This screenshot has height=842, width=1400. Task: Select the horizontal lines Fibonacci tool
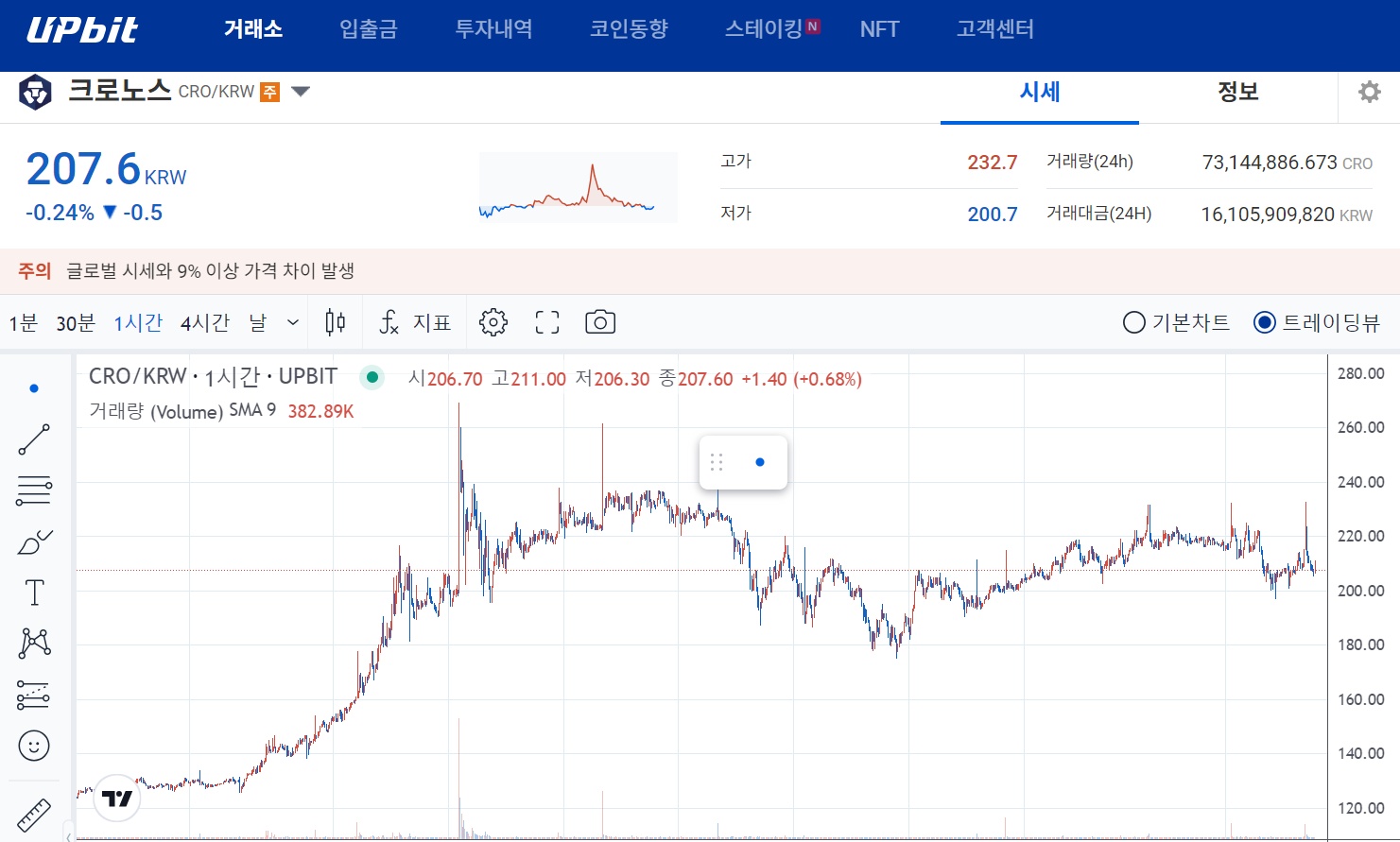pos(34,490)
